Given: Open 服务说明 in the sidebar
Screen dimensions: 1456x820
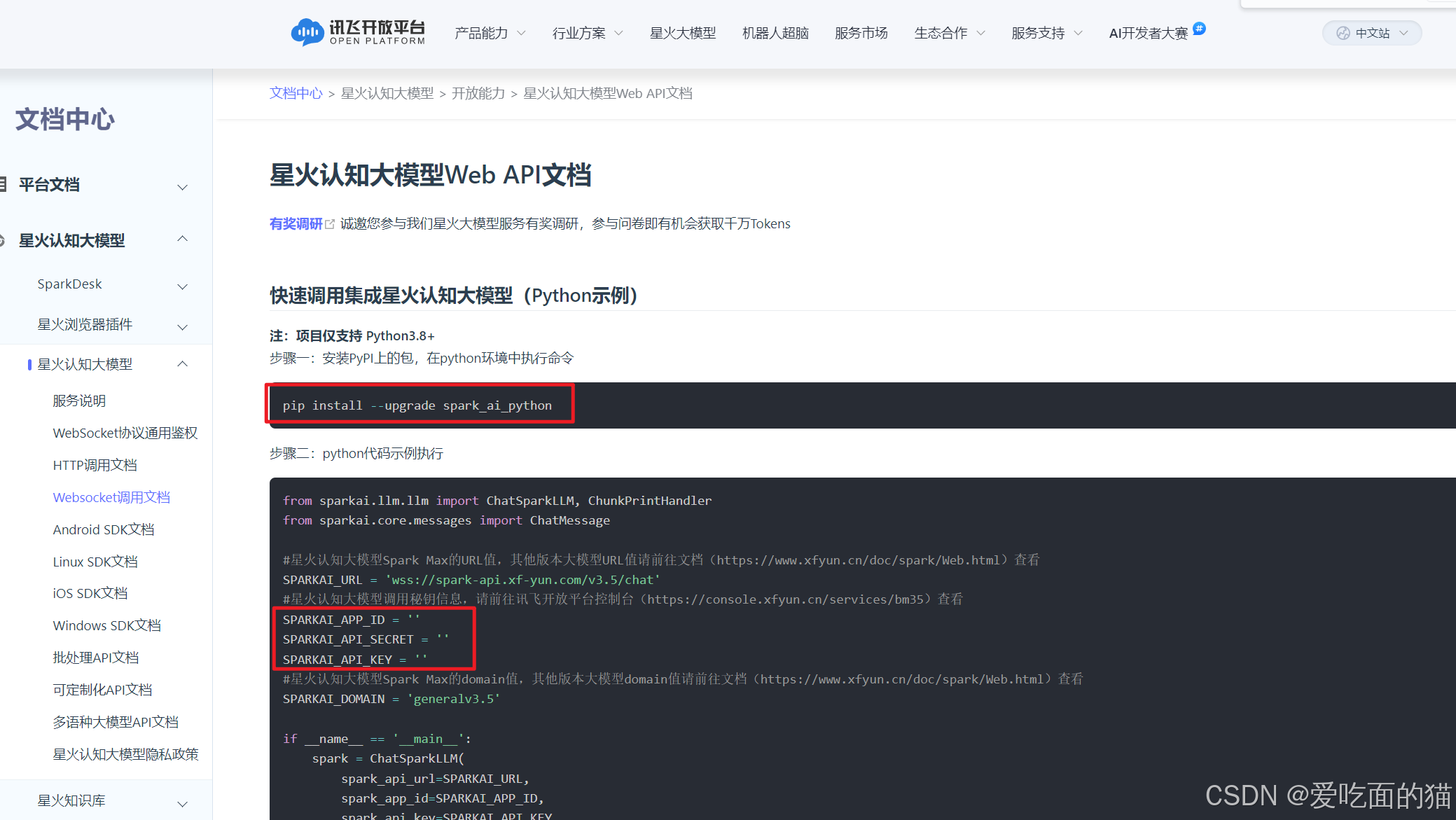Looking at the screenshot, I should pyautogui.click(x=79, y=401).
